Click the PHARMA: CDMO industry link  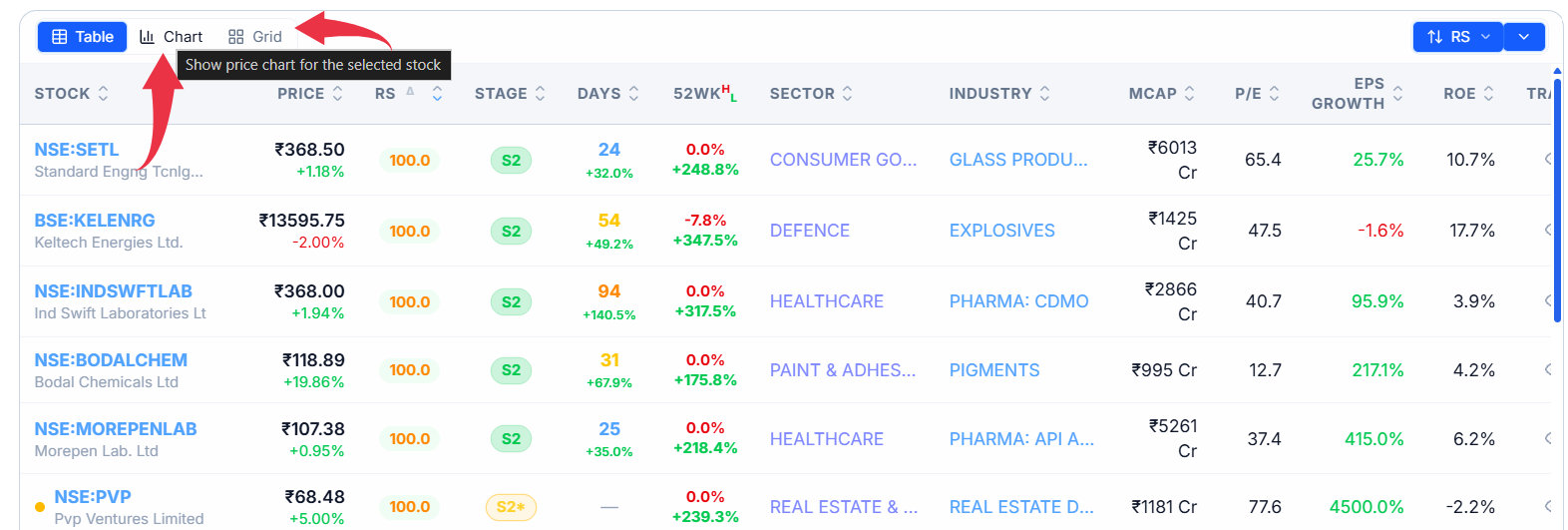point(1019,301)
